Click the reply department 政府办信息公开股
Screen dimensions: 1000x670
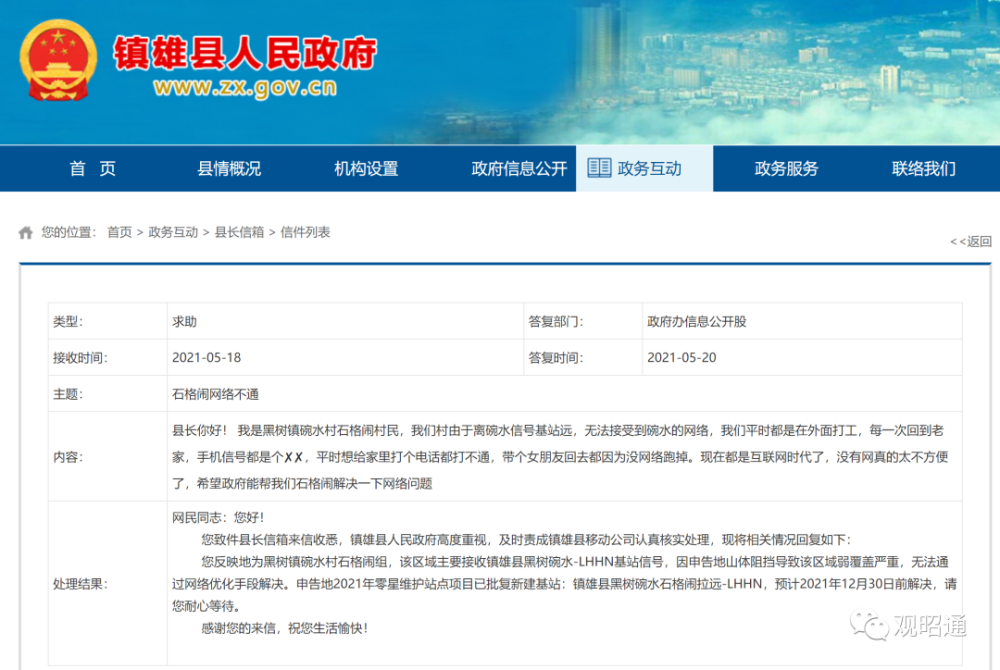click(696, 321)
